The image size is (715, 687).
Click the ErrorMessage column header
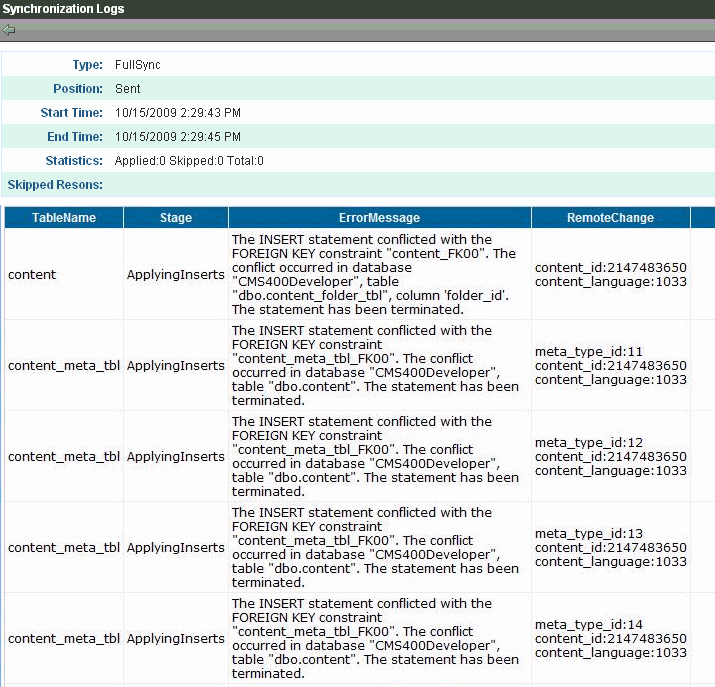379,217
